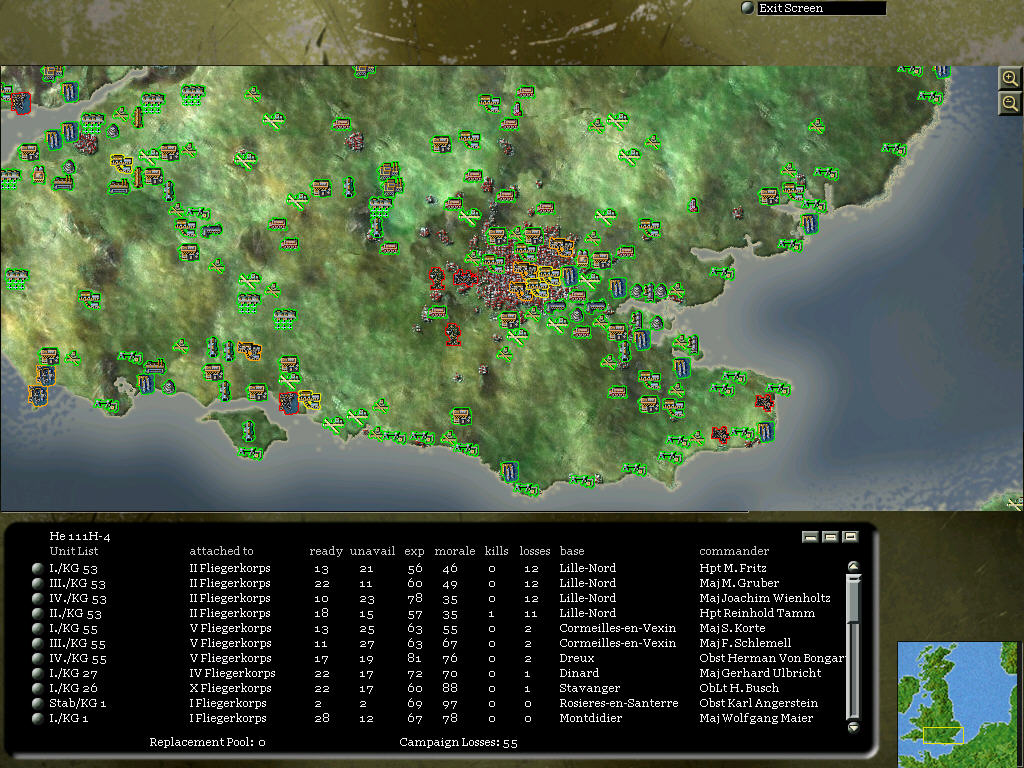Viewport: 1024px width, 768px height.
Task: Click the Dreux base entry
Action: 577,658
